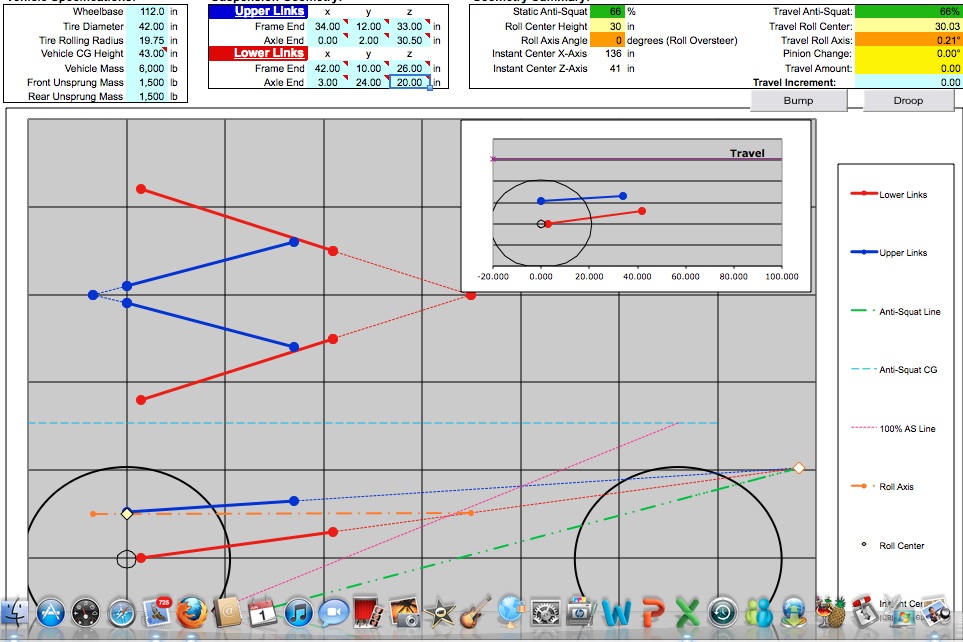Viewport: 963px width, 642px height.
Task: Open Microsoft Excel from the dock
Action: pyautogui.click(x=687, y=611)
